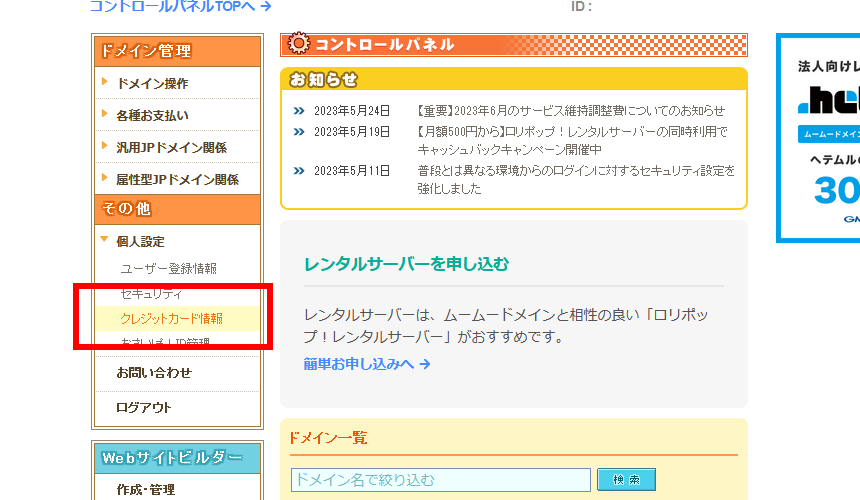
Task: Click the domain name filter input field
Action: 440,480
